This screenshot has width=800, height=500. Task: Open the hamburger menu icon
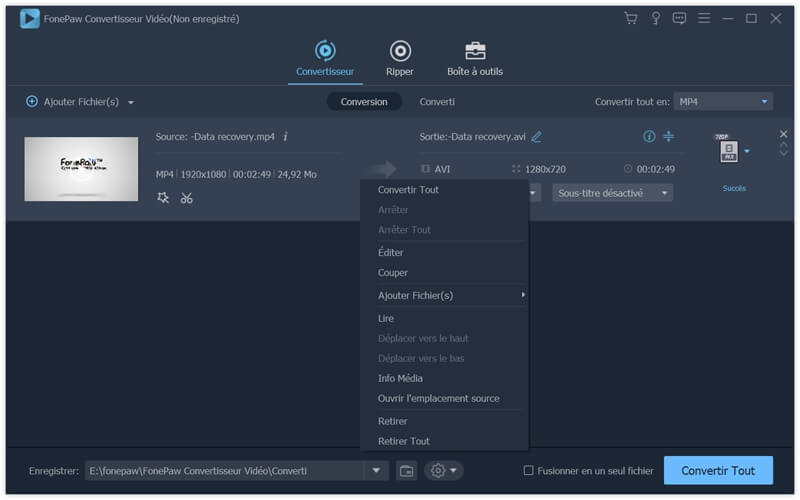pos(704,19)
